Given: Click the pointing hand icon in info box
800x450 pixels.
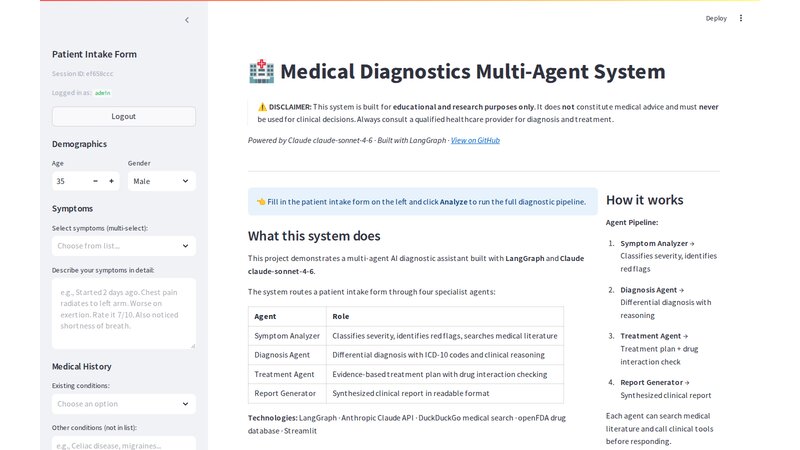Looking at the screenshot, I should 261,202.
